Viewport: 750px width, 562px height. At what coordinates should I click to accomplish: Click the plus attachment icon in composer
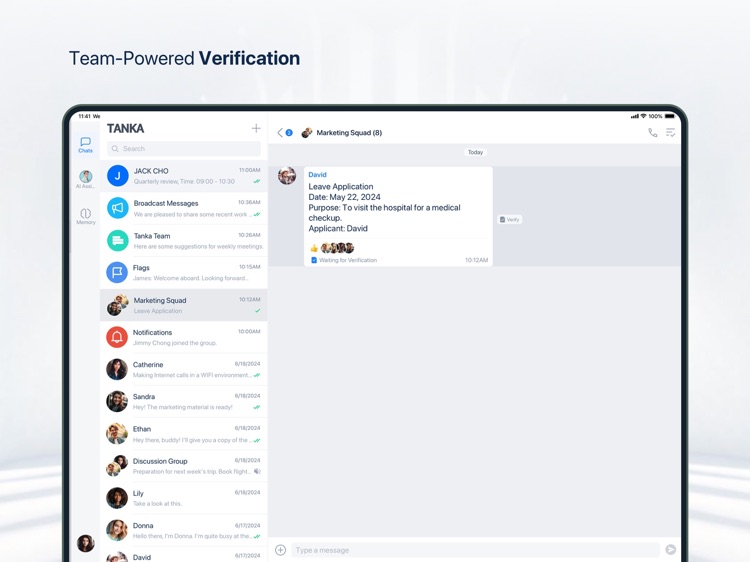click(x=281, y=550)
